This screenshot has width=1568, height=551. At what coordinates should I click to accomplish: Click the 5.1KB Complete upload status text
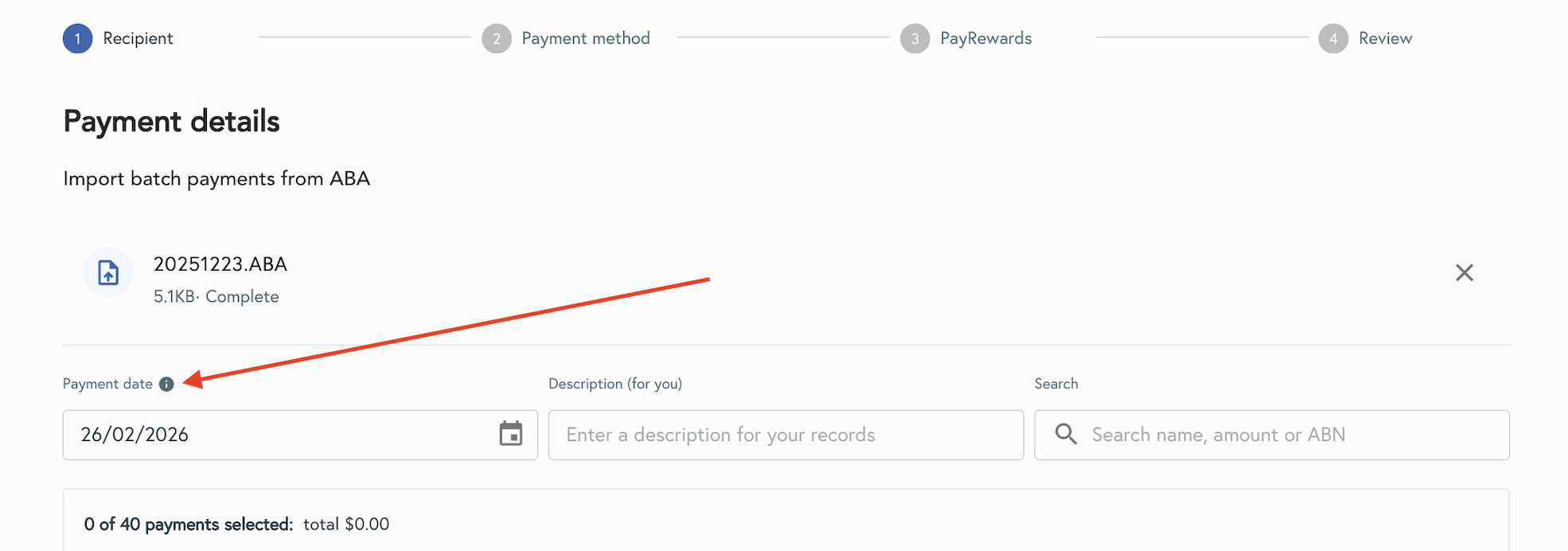216,297
